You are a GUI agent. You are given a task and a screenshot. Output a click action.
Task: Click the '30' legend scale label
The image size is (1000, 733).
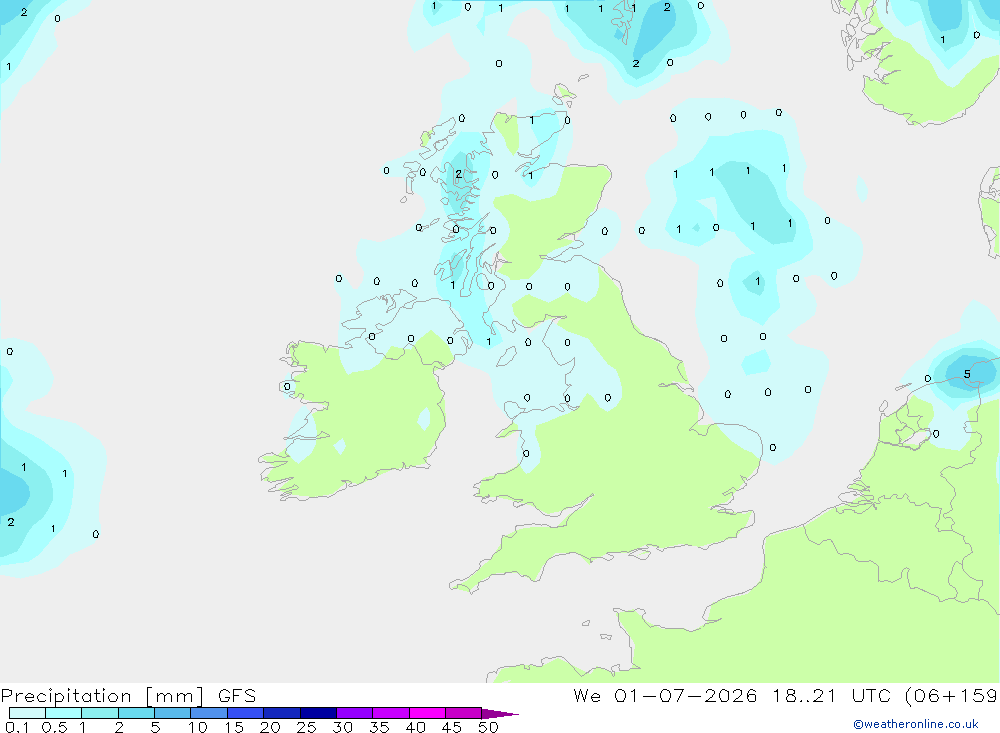tap(342, 727)
